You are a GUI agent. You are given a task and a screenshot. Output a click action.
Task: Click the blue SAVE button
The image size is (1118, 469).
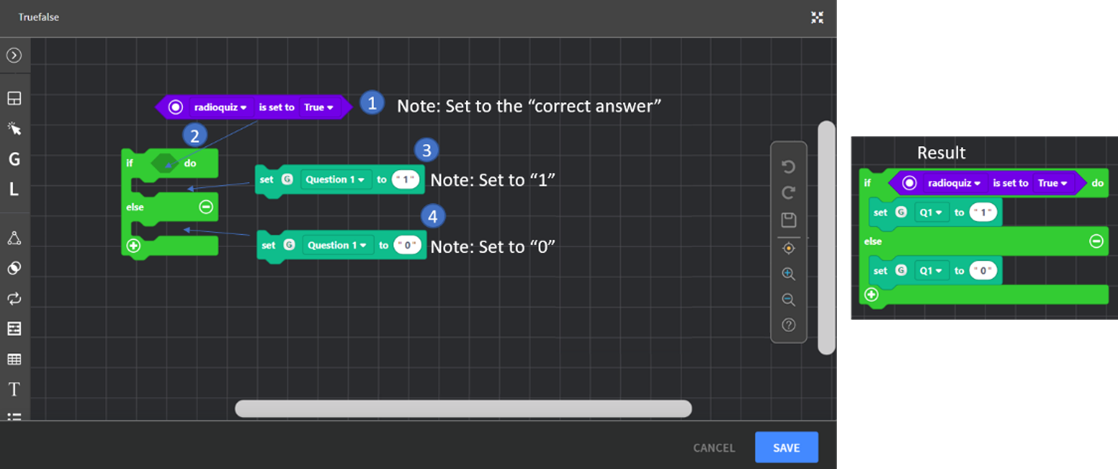pos(786,448)
